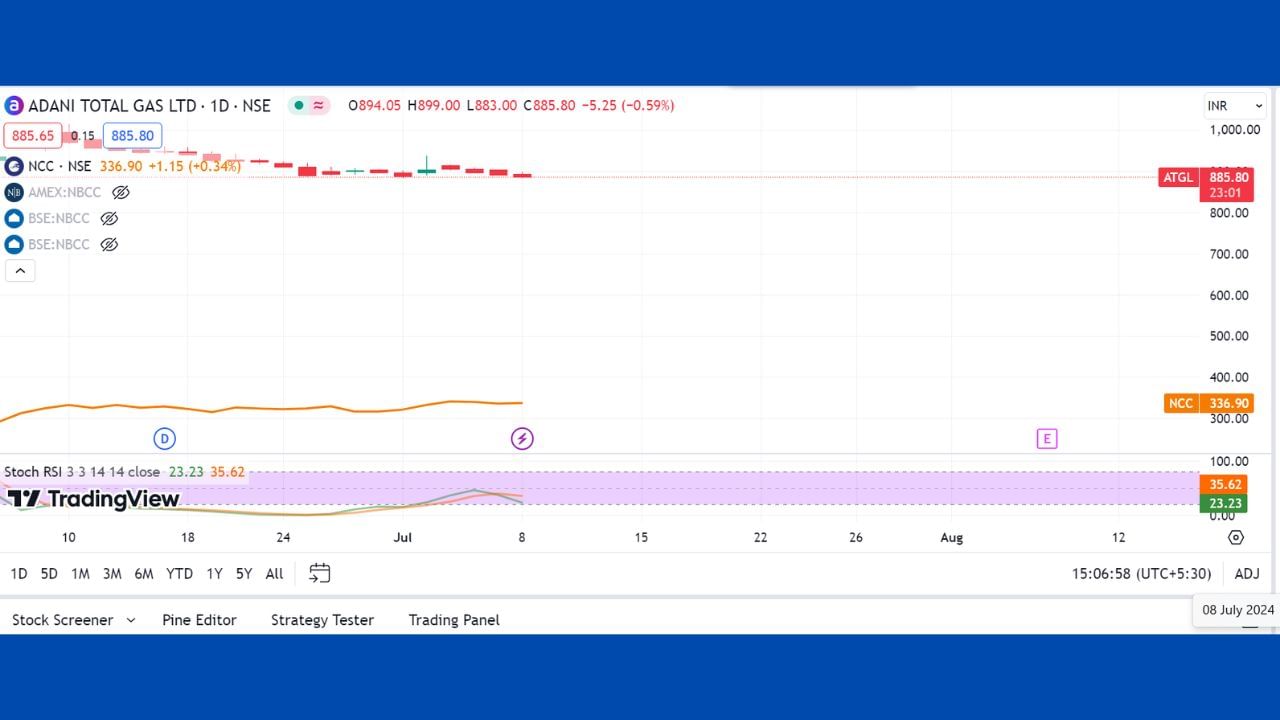Screen dimensions: 1280x720
Task: Select the 1Y time range
Action: pyautogui.click(x=214, y=573)
